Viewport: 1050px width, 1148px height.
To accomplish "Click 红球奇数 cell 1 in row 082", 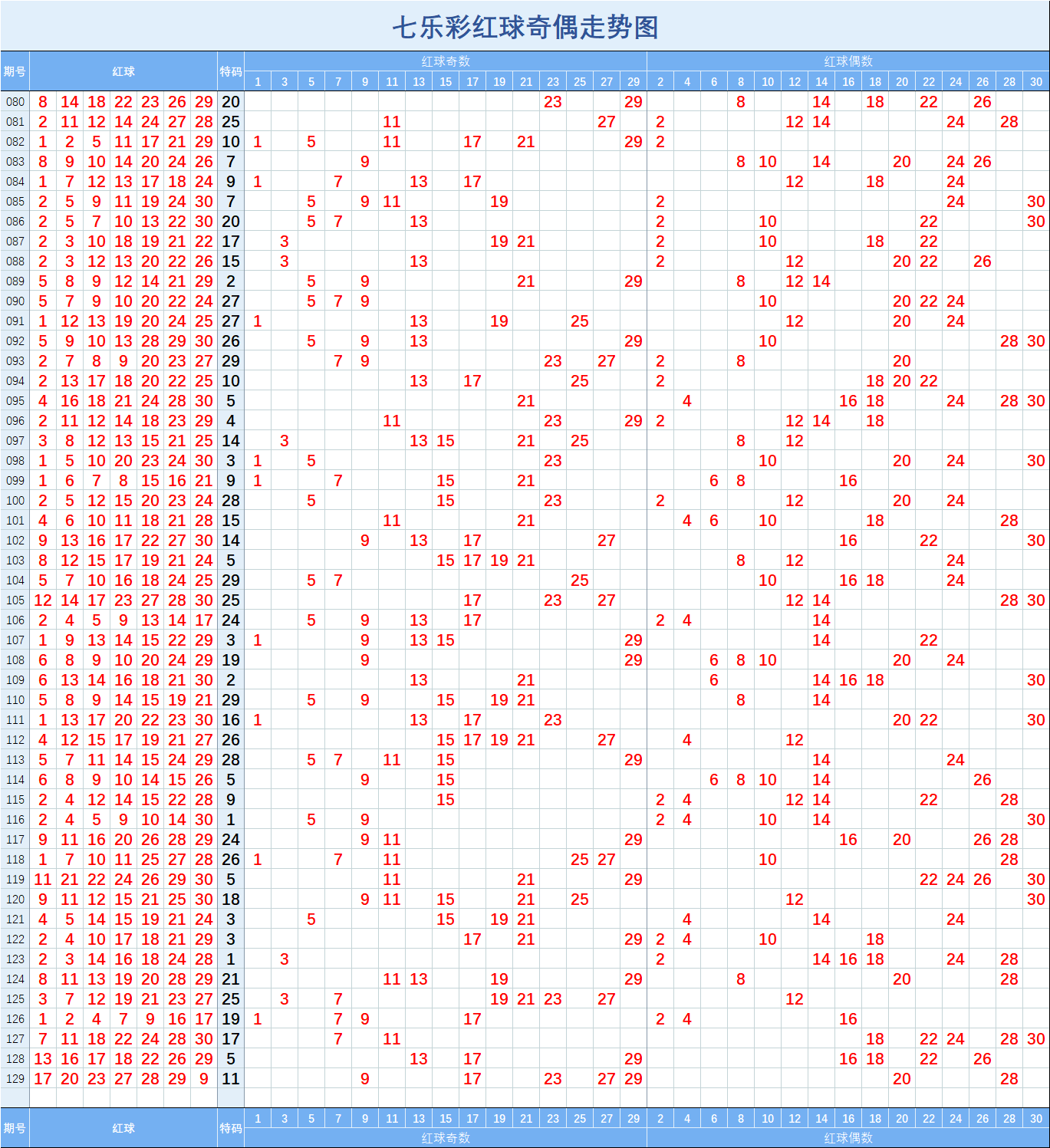I will (x=258, y=142).
